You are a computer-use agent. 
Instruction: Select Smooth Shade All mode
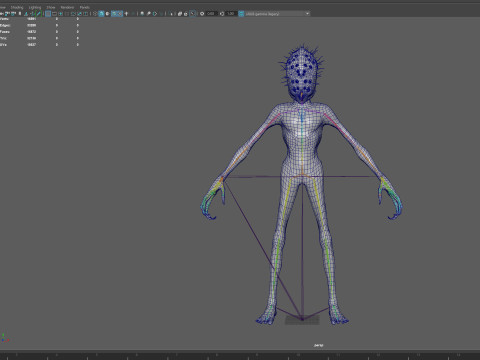click(101, 14)
